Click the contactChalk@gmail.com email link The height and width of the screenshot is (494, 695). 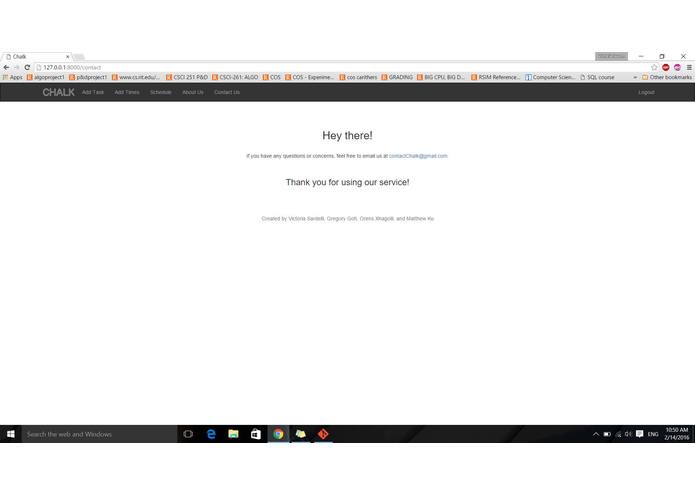[418, 156]
